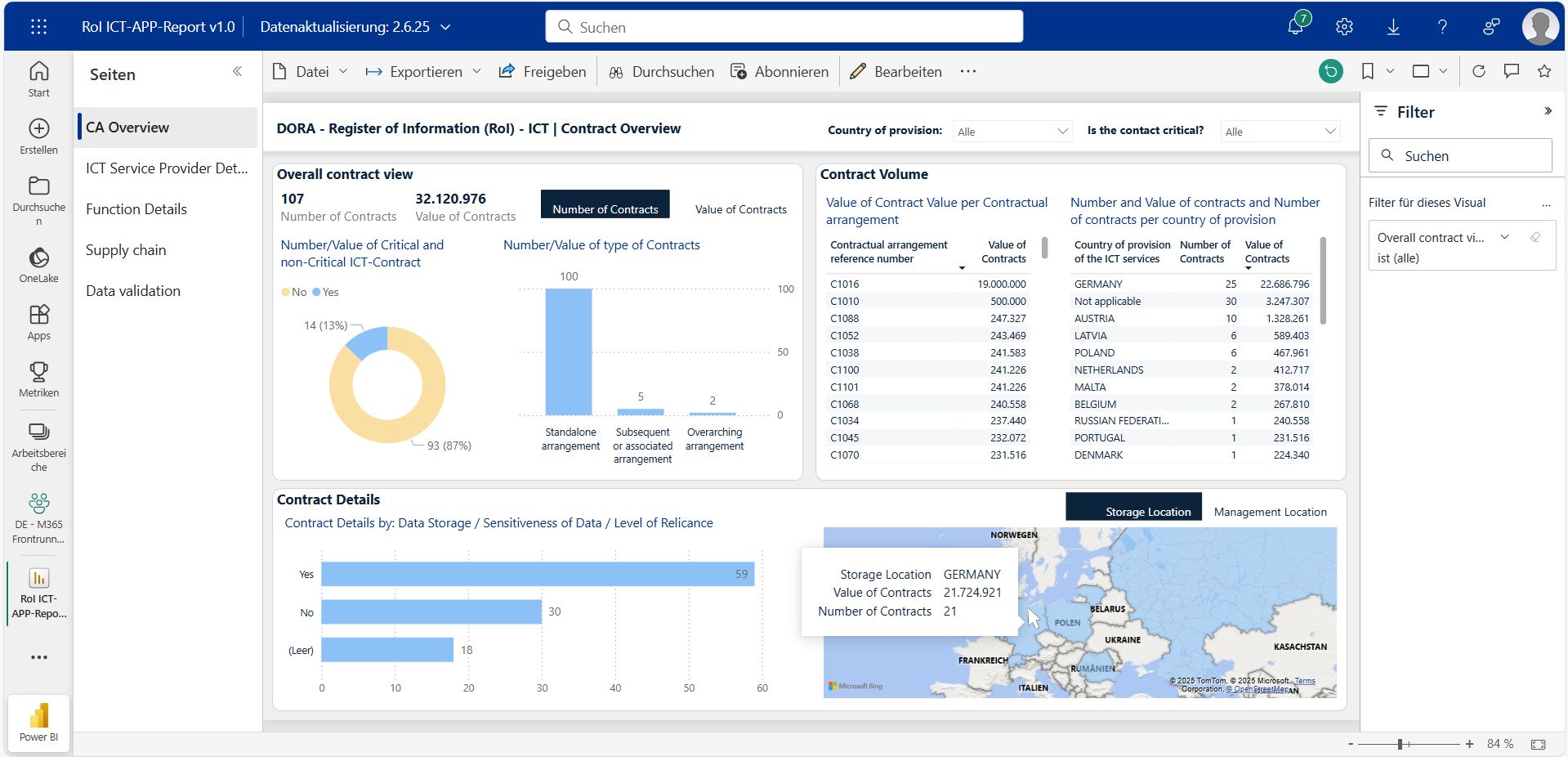1568x757 pixels.
Task: Open the app launcher grid icon
Action: [x=38, y=27]
